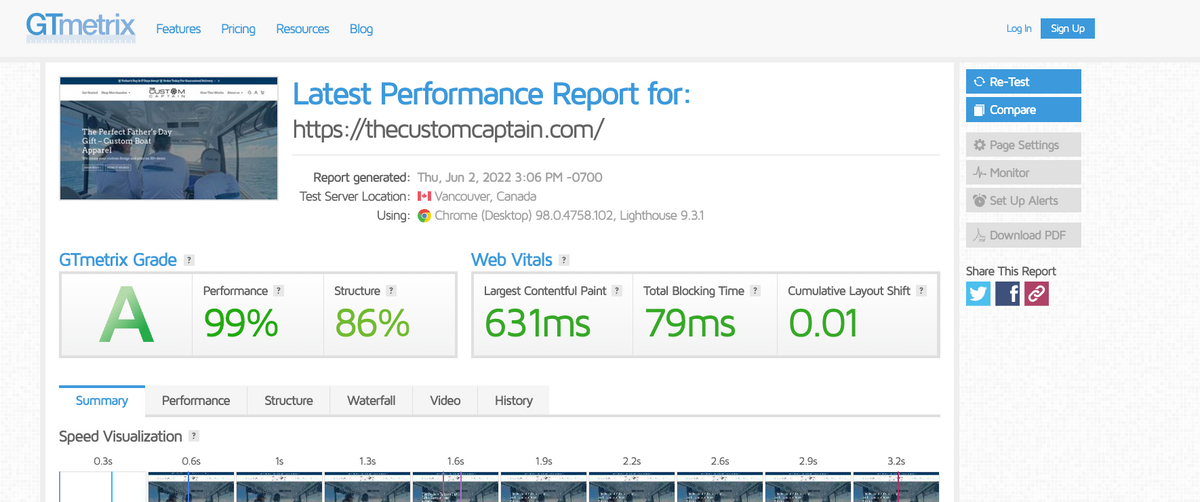Image resolution: width=1200 pixels, height=502 pixels.
Task: Click the Facebook share icon
Action: (1007, 293)
